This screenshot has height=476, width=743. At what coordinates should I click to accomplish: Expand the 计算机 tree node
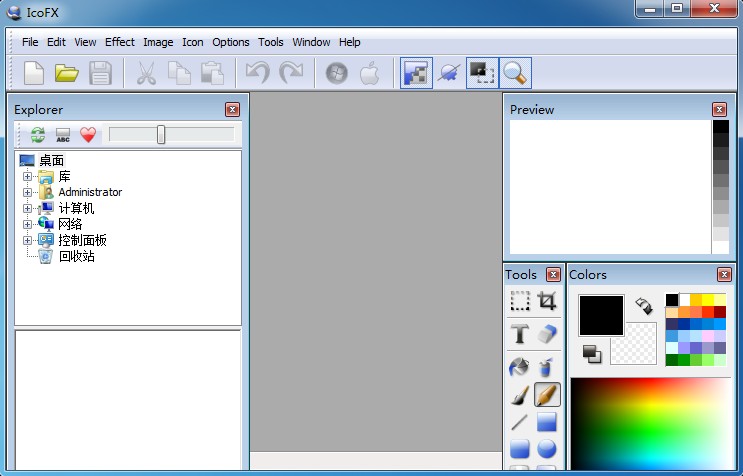27,208
